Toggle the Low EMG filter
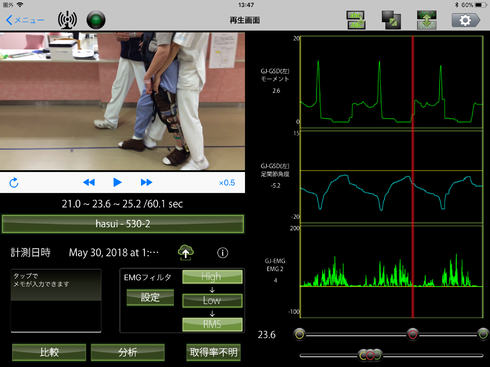This screenshot has height=367, width=490. [x=212, y=300]
